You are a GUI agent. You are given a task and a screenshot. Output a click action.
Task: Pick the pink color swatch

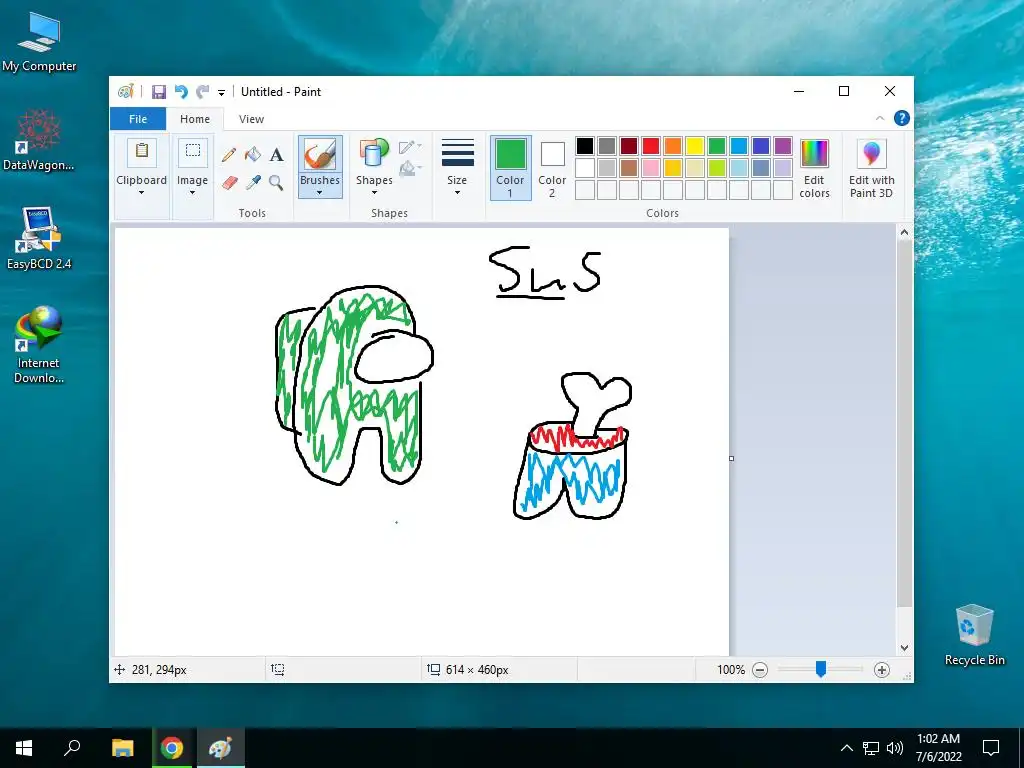click(x=651, y=168)
